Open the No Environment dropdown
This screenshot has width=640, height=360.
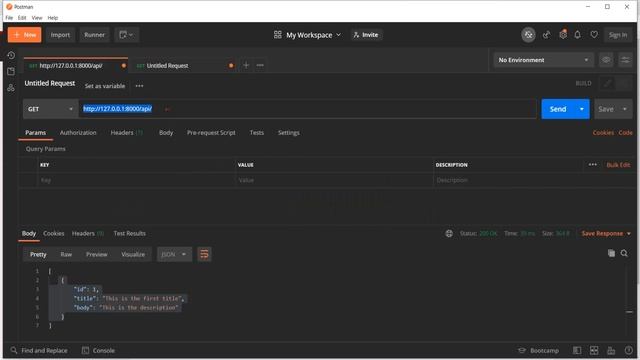click(543, 60)
